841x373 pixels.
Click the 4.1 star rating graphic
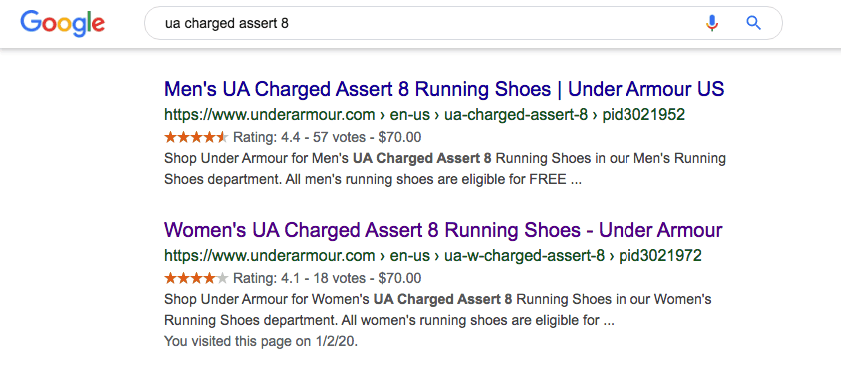point(196,278)
